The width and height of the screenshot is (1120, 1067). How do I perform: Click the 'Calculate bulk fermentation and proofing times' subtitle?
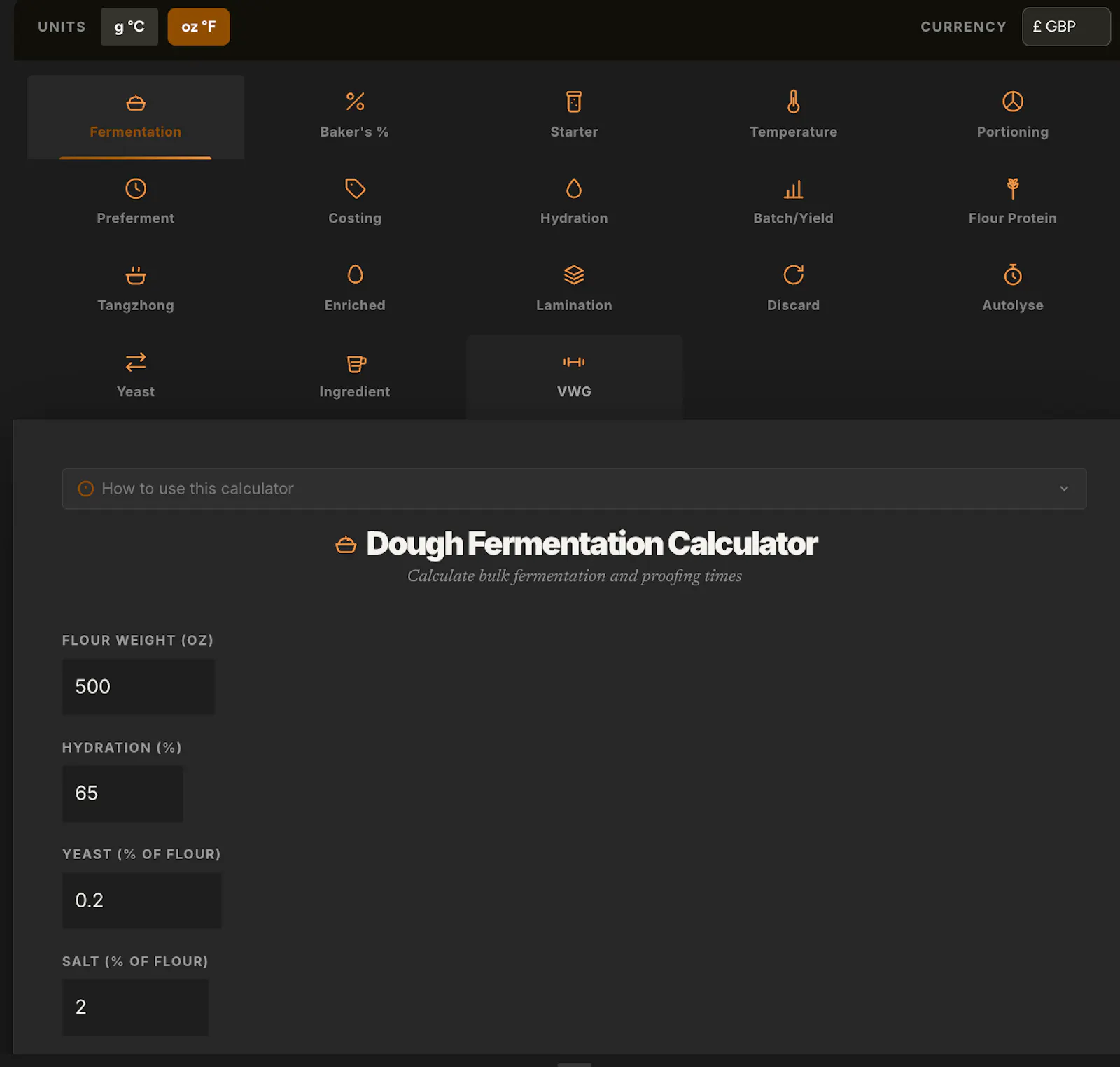[x=575, y=576]
